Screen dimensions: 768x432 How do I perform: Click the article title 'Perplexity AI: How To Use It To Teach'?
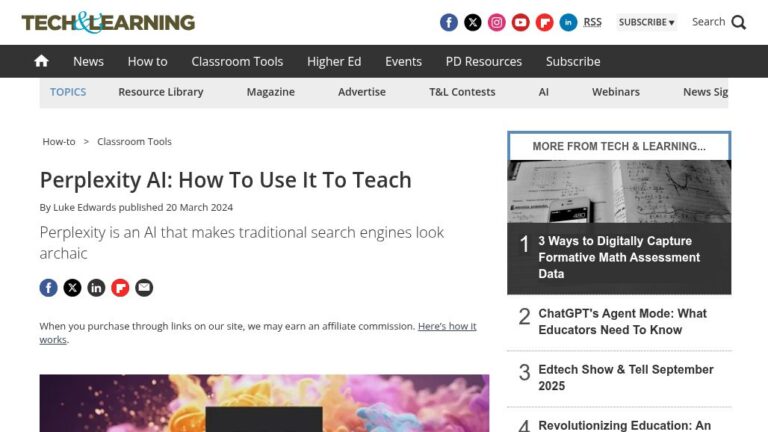(x=225, y=180)
